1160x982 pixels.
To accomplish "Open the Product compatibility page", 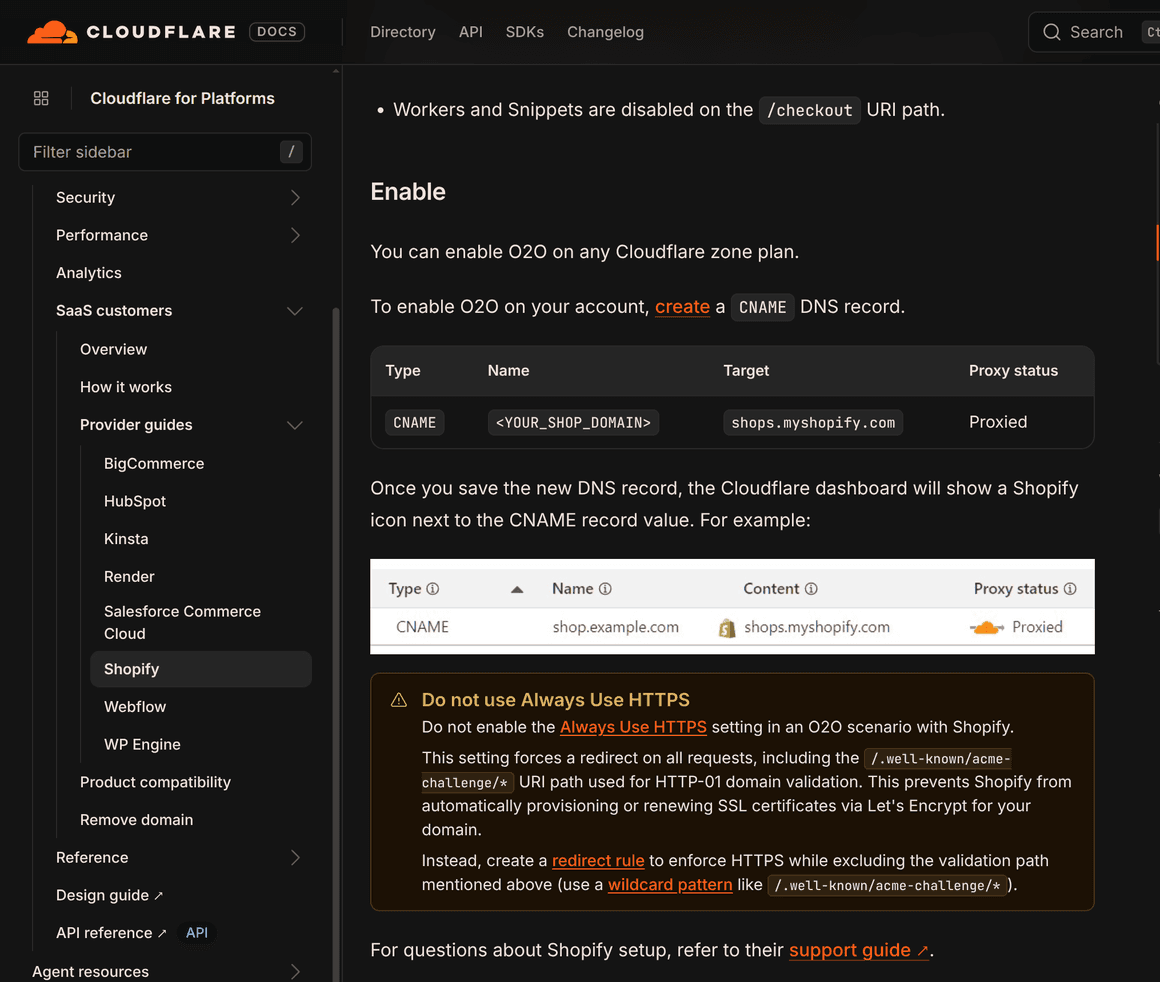I will coord(155,782).
